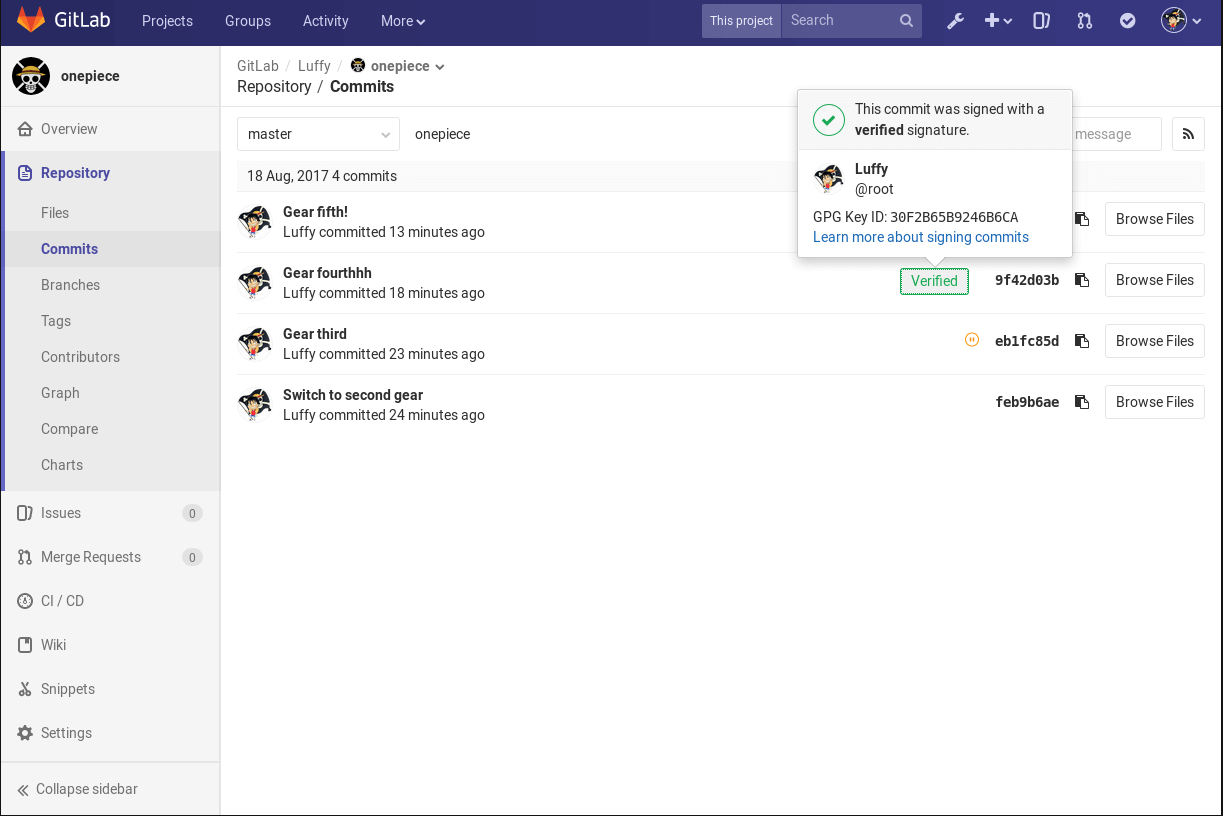Open the todos checkmark icon

pyautogui.click(x=1127, y=21)
